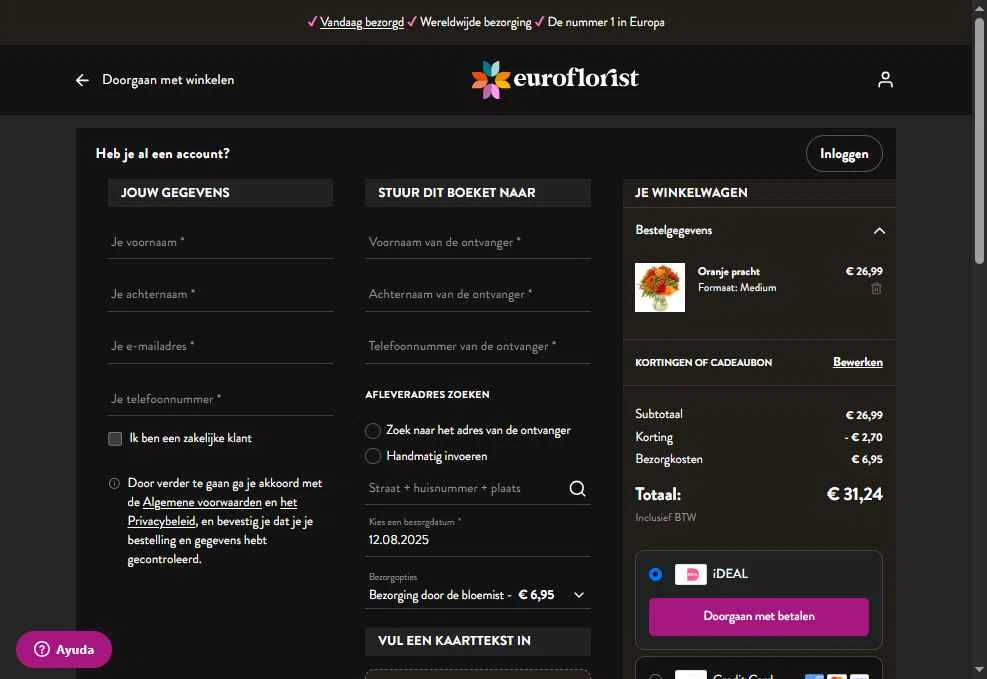Click the address search magnifier icon
This screenshot has width=987, height=679.
(577, 488)
